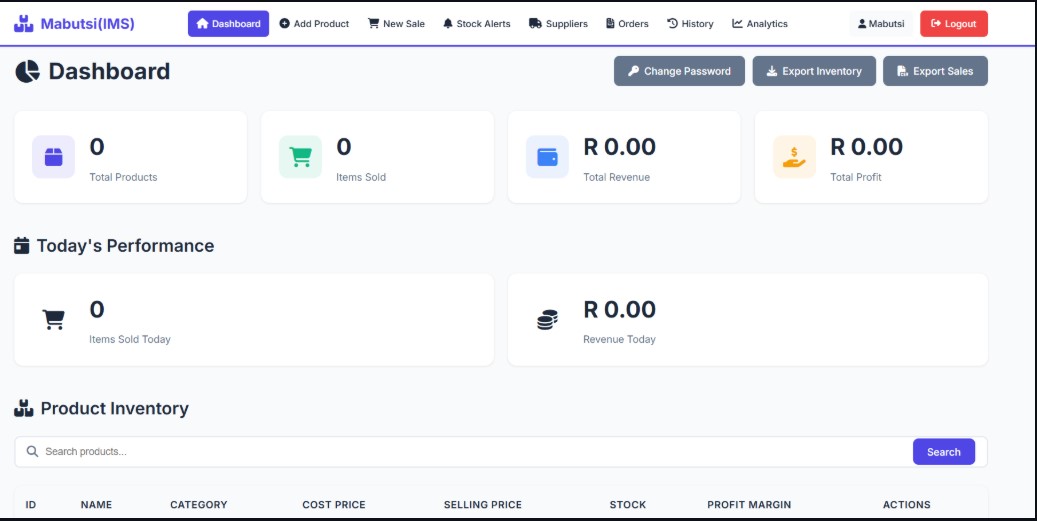Click the PROFIT MARGIN column header
Viewport: 1037px width, 521px height.
click(749, 504)
